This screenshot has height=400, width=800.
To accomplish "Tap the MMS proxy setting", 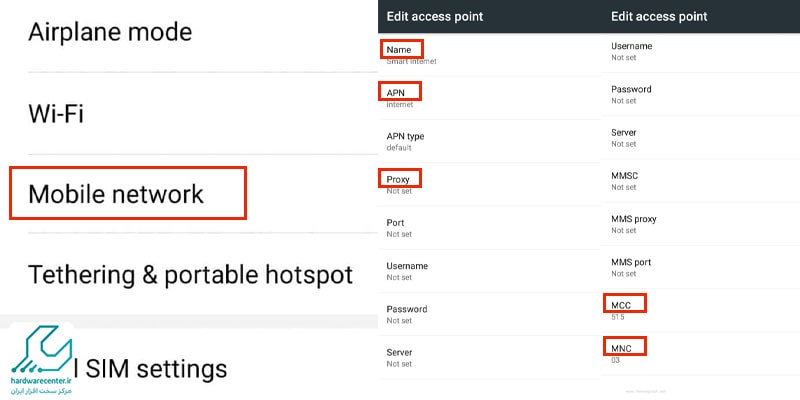I will (700, 224).
